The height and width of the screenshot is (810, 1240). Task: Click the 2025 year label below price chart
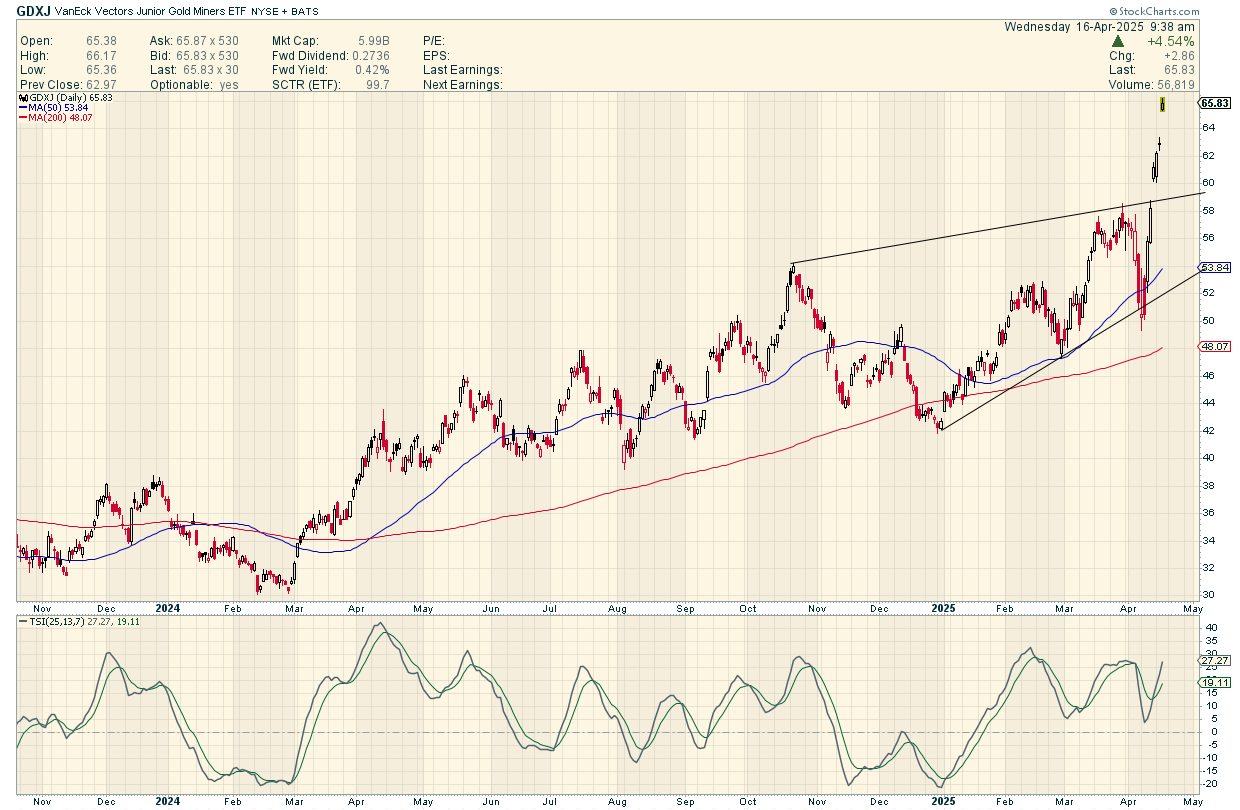tap(944, 607)
